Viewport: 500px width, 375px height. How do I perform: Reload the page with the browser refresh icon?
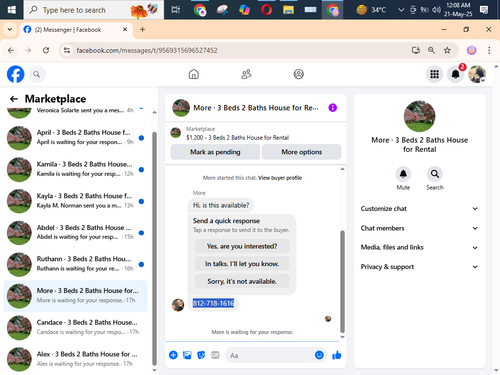click(x=46, y=50)
